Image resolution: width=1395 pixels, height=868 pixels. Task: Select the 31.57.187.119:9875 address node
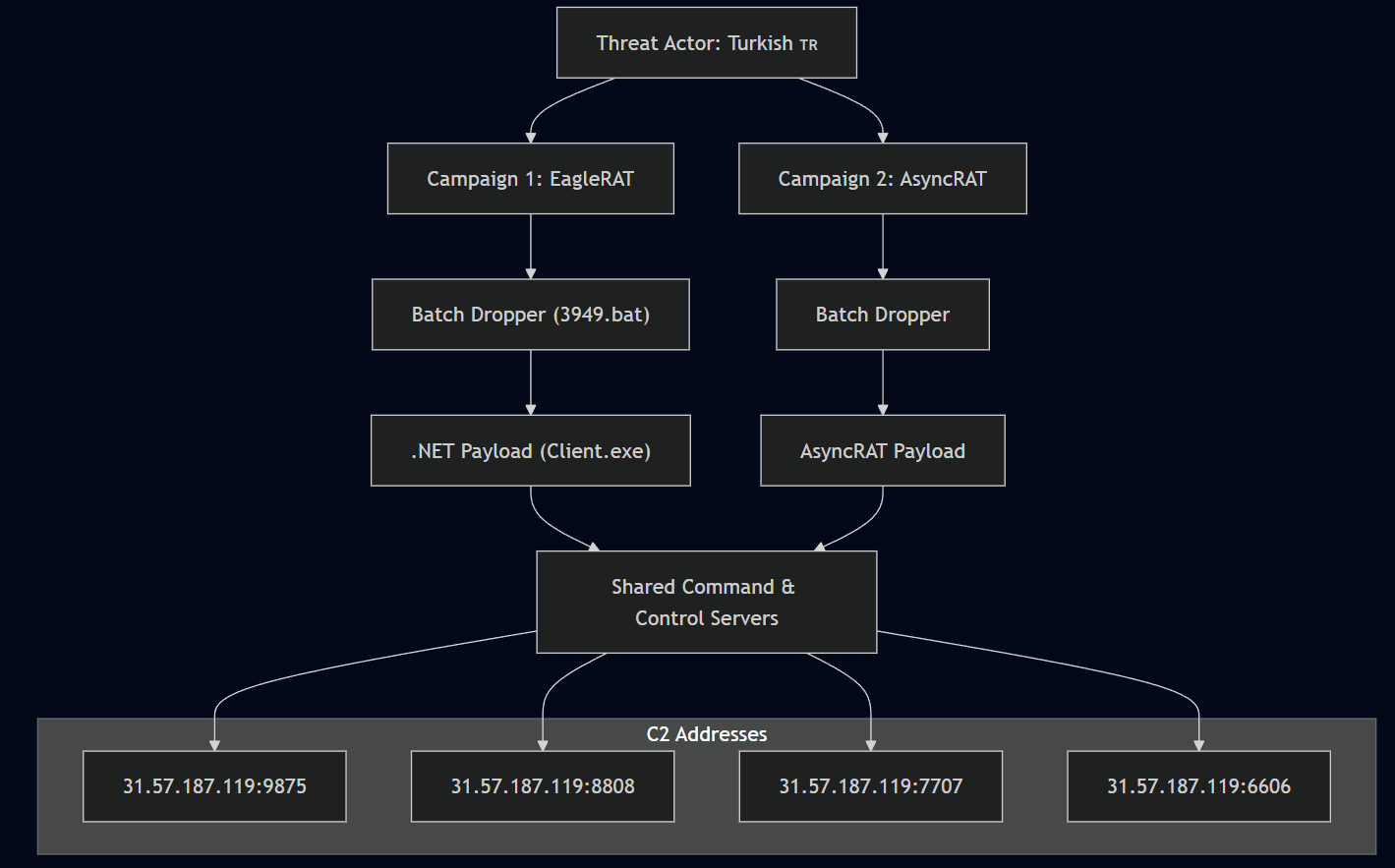(214, 786)
